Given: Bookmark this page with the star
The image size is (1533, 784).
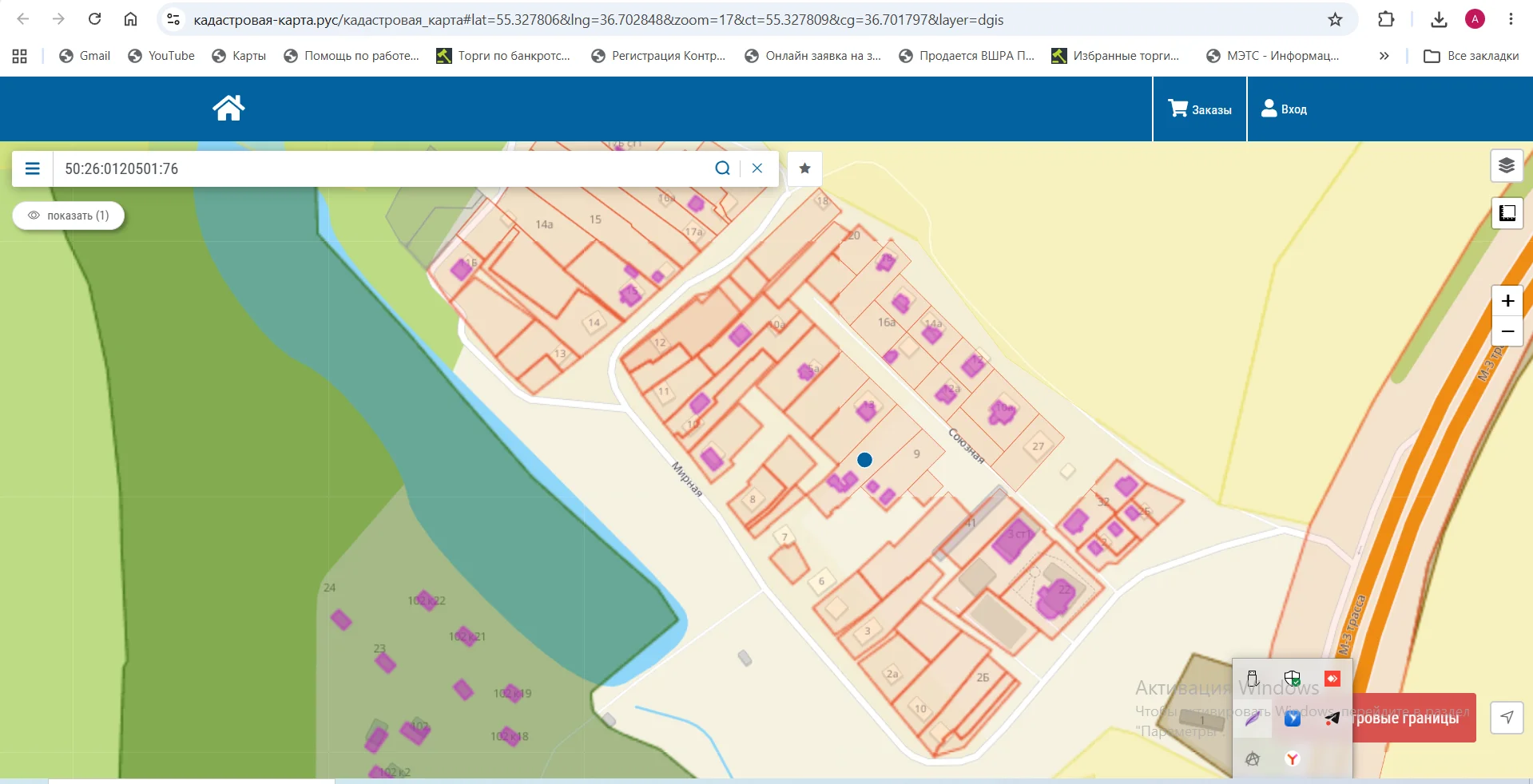Looking at the screenshot, I should coord(1335,19).
